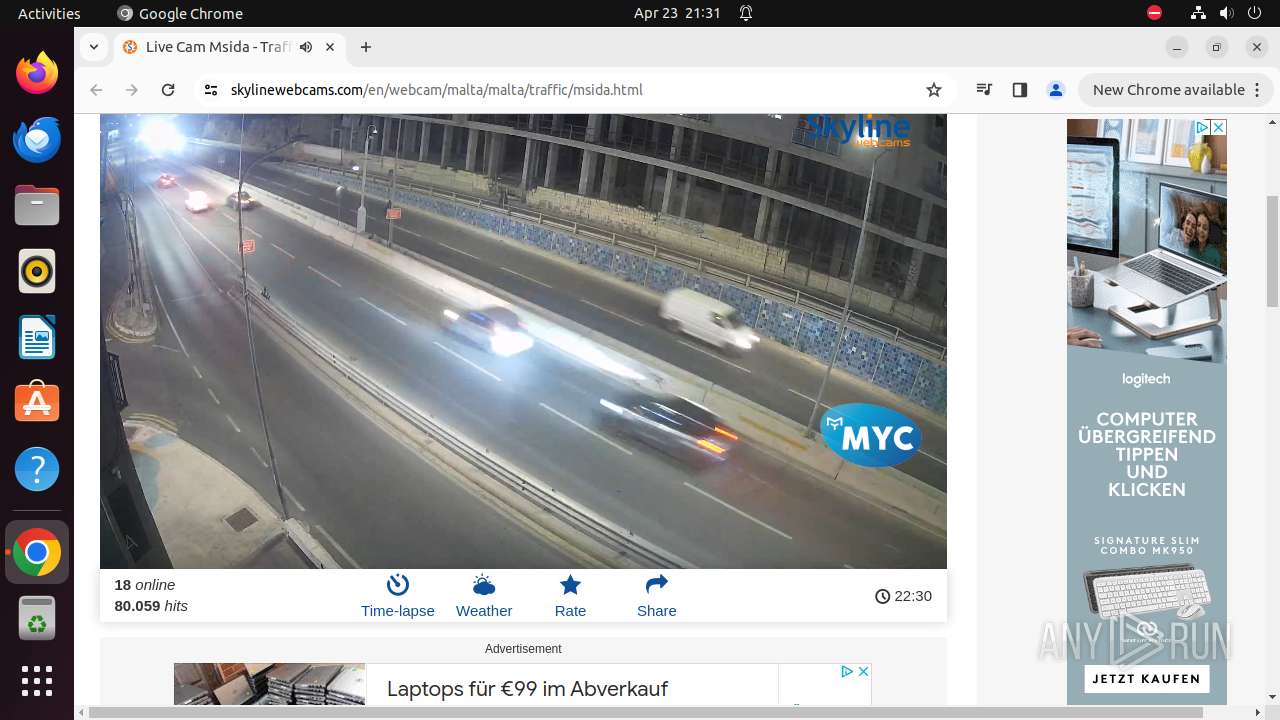Screen dimensions: 1280x720
Task: Go back to previous page
Action: (x=96, y=90)
